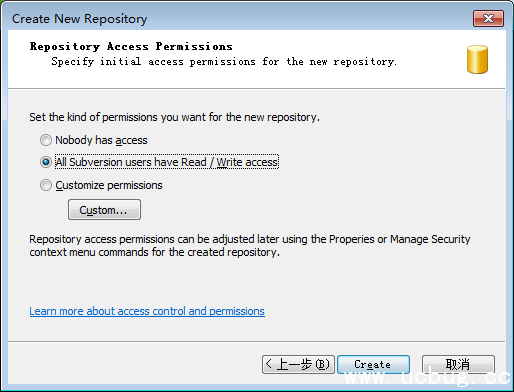Cancel the wizard with 取消 button

click(x=458, y=364)
